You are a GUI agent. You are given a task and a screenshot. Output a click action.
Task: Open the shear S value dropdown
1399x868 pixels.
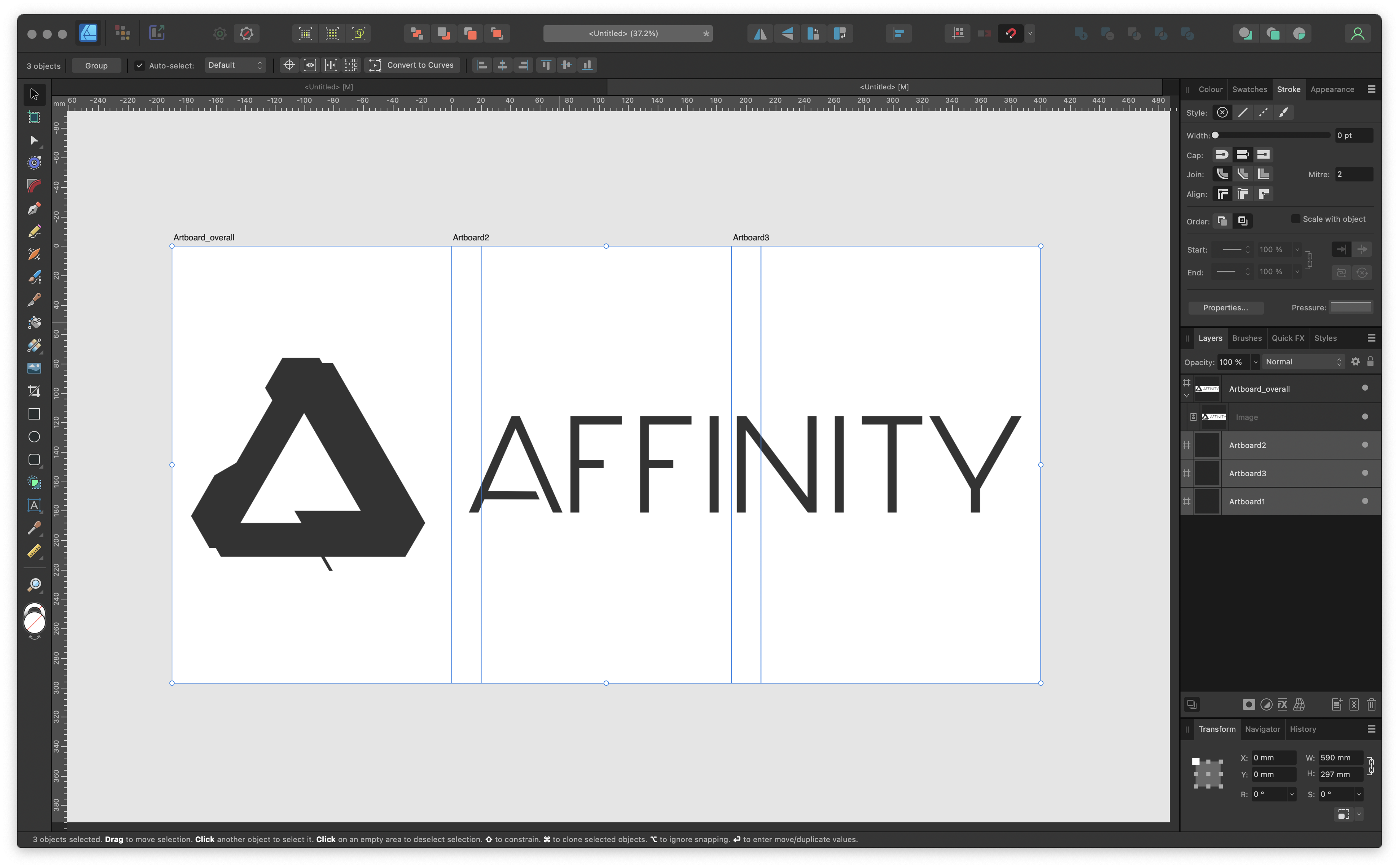click(1358, 795)
